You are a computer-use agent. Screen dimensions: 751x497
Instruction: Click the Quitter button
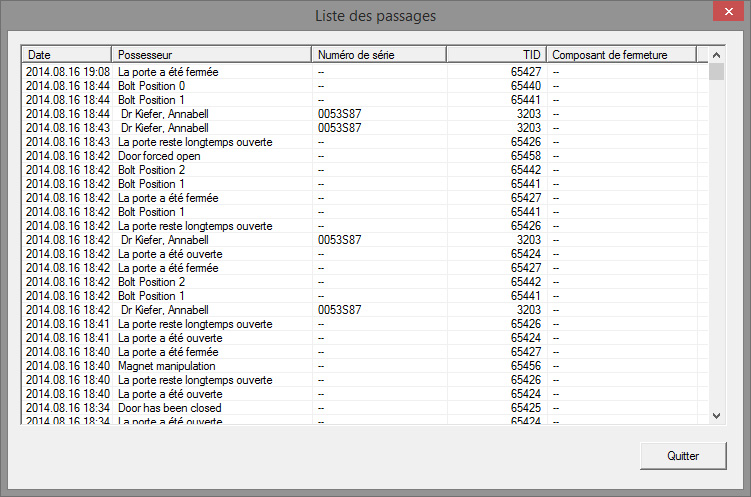(x=683, y=455)
